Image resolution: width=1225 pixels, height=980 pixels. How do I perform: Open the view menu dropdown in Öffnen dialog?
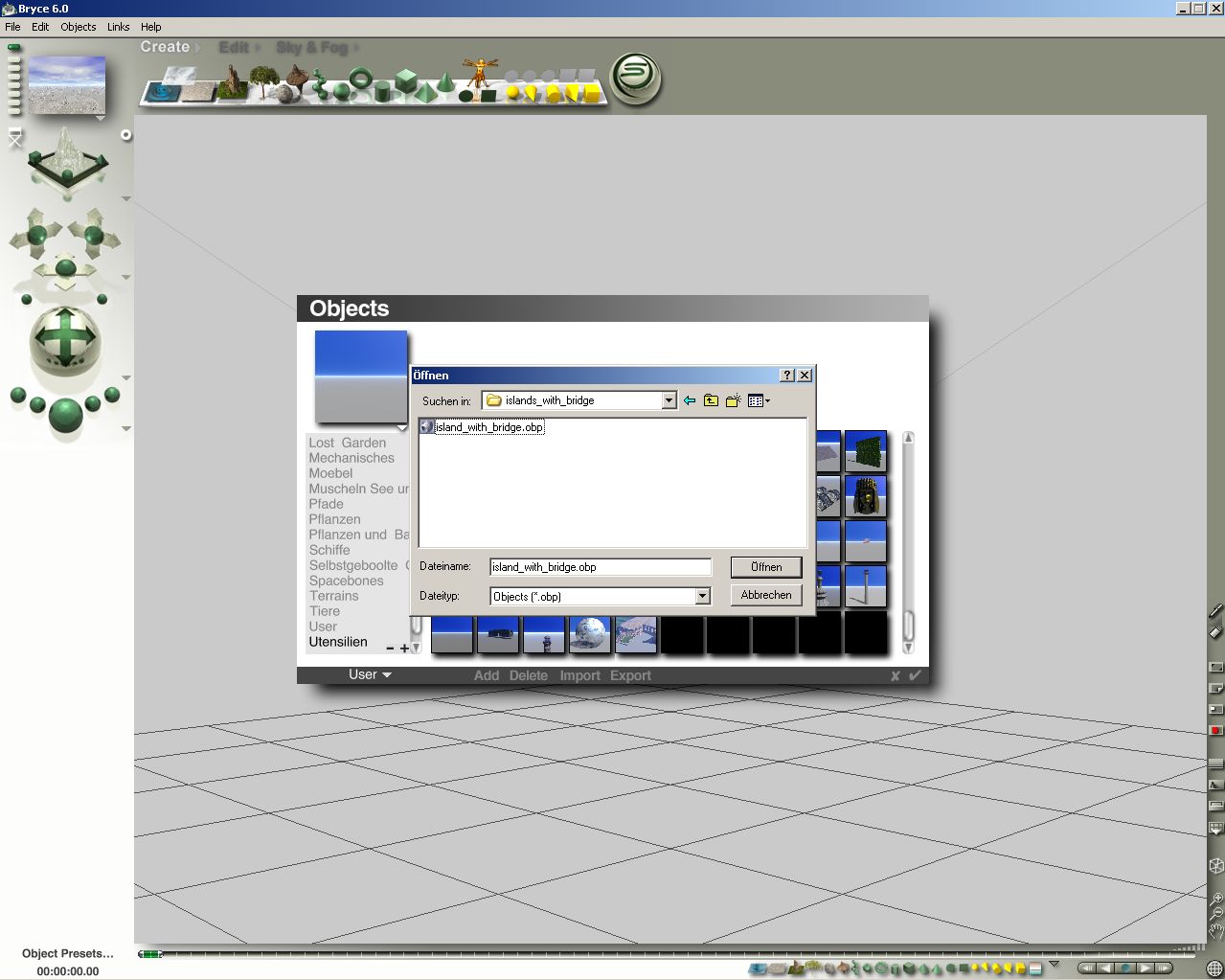[x=759, y=400]
